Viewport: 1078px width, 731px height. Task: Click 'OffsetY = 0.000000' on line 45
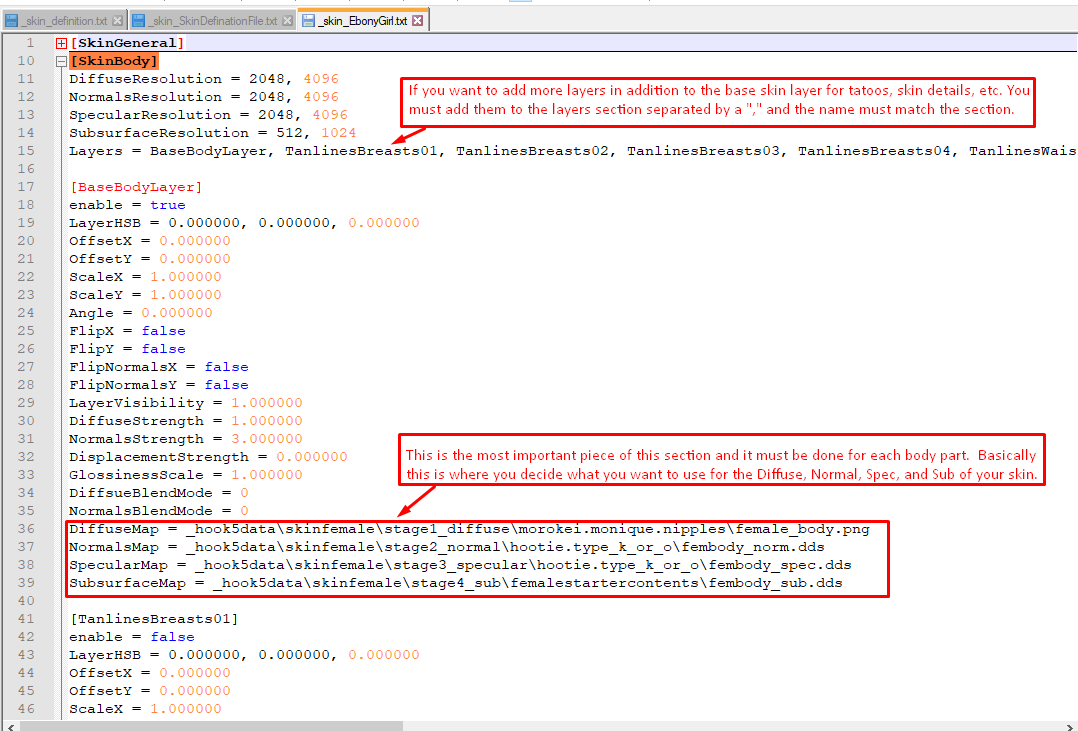tap(150, 690)
